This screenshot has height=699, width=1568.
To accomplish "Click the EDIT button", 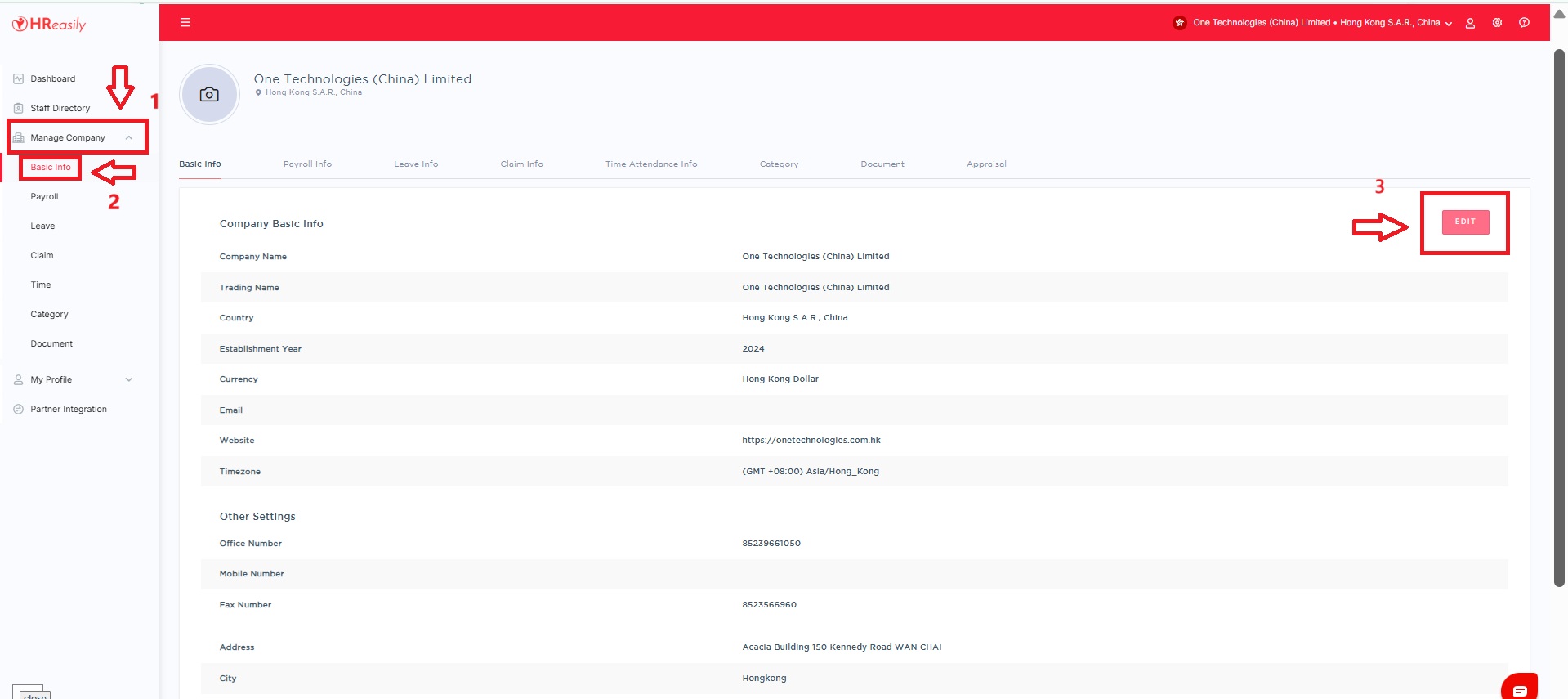I will pyautogui.click(x=1465, y=222).
